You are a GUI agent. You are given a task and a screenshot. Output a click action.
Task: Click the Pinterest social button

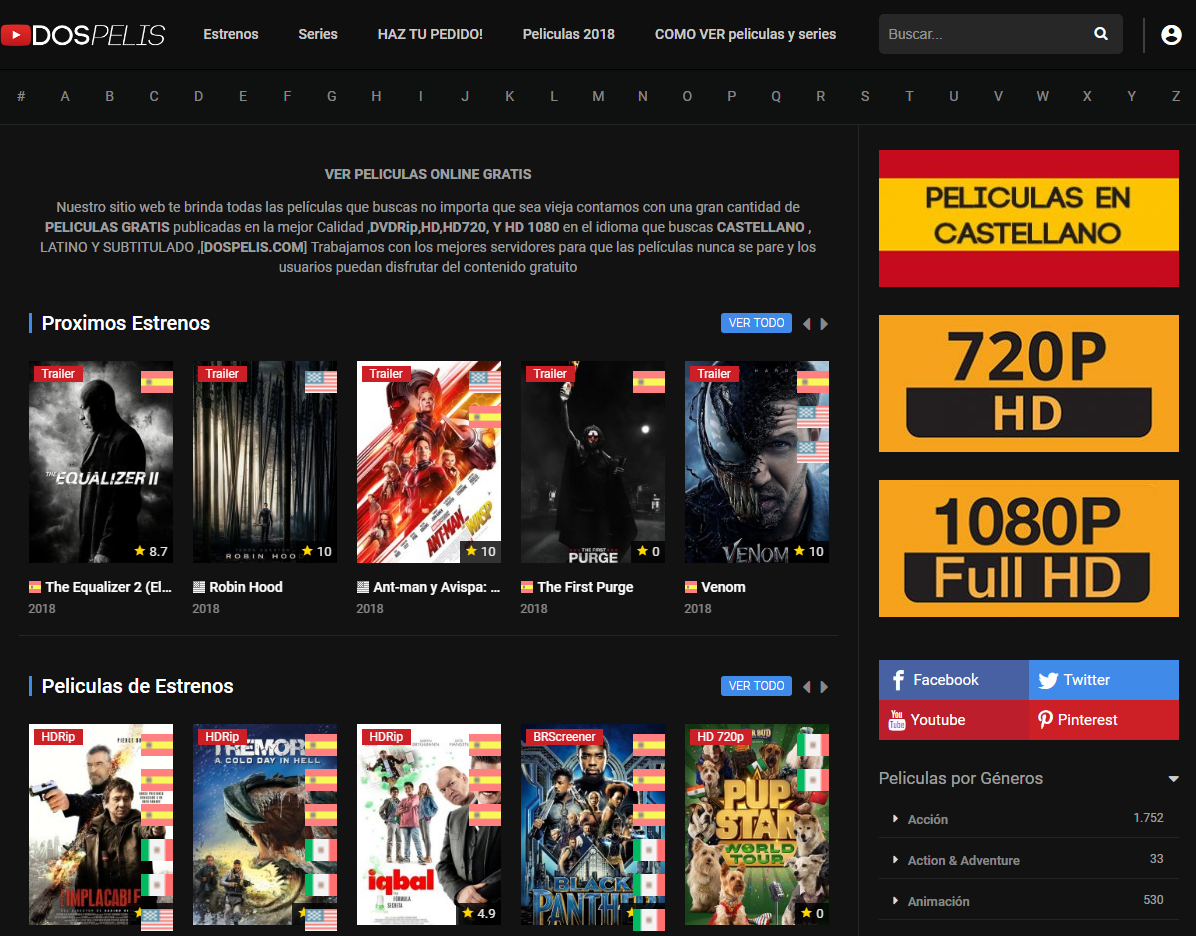tap(1104, 719)
